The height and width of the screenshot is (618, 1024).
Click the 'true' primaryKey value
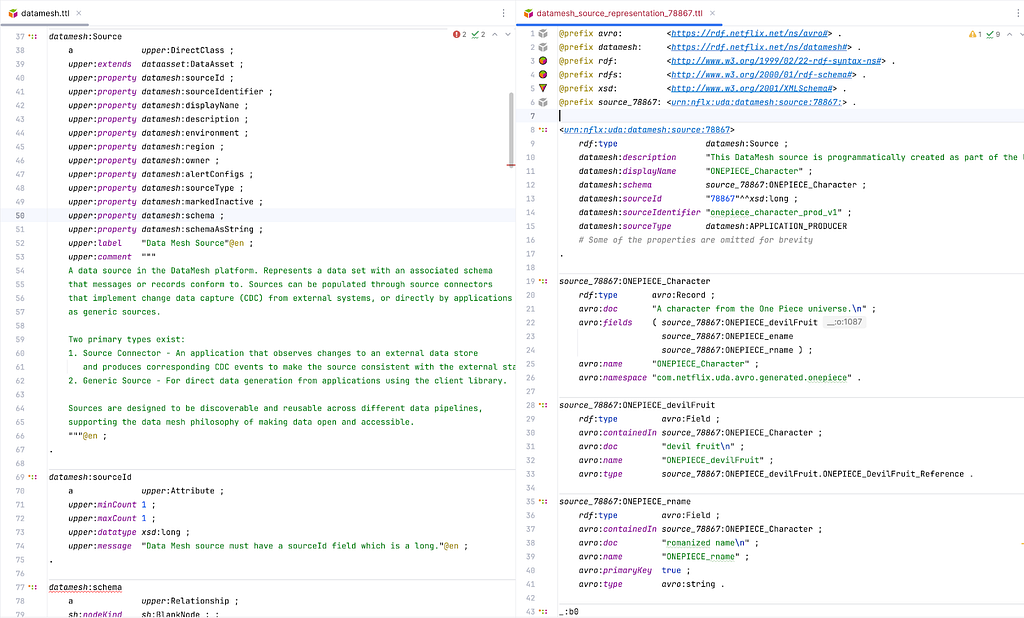(671, 570)
